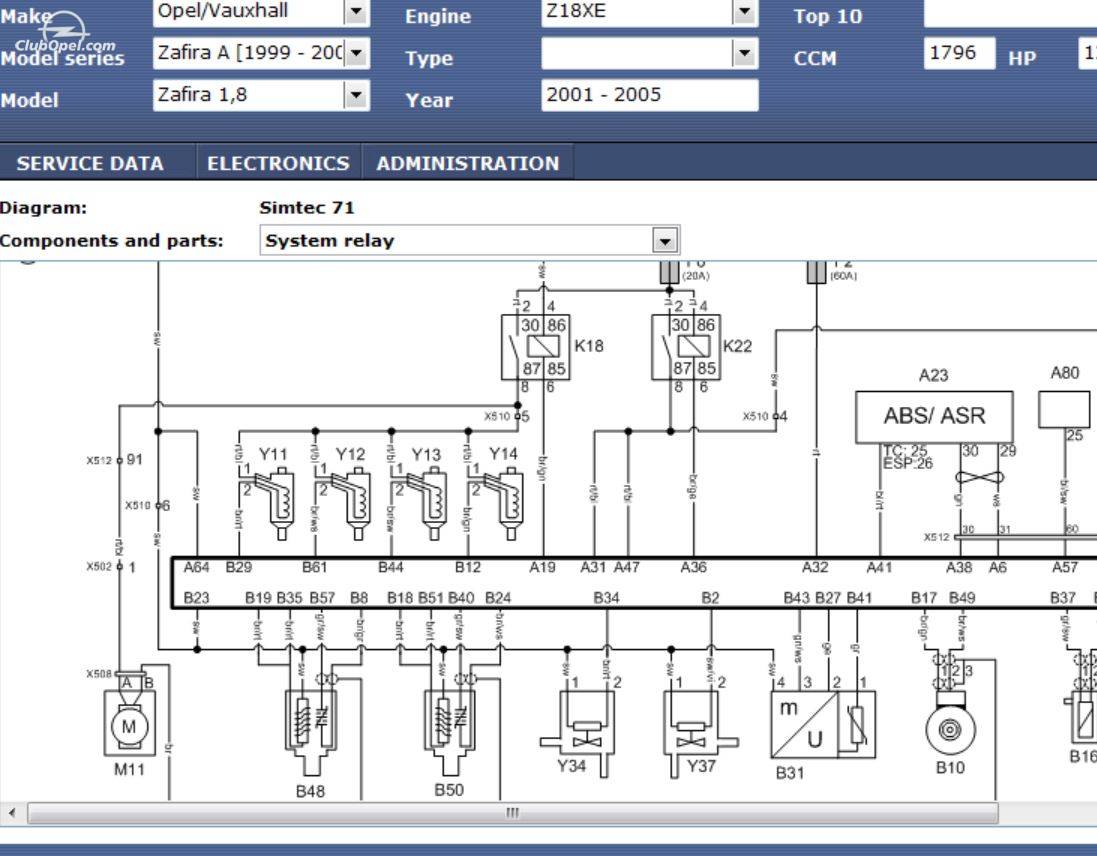Screen dimensions: 1097x856
Task: Click the ClubOpel.com logo
Action: [65, 33]
